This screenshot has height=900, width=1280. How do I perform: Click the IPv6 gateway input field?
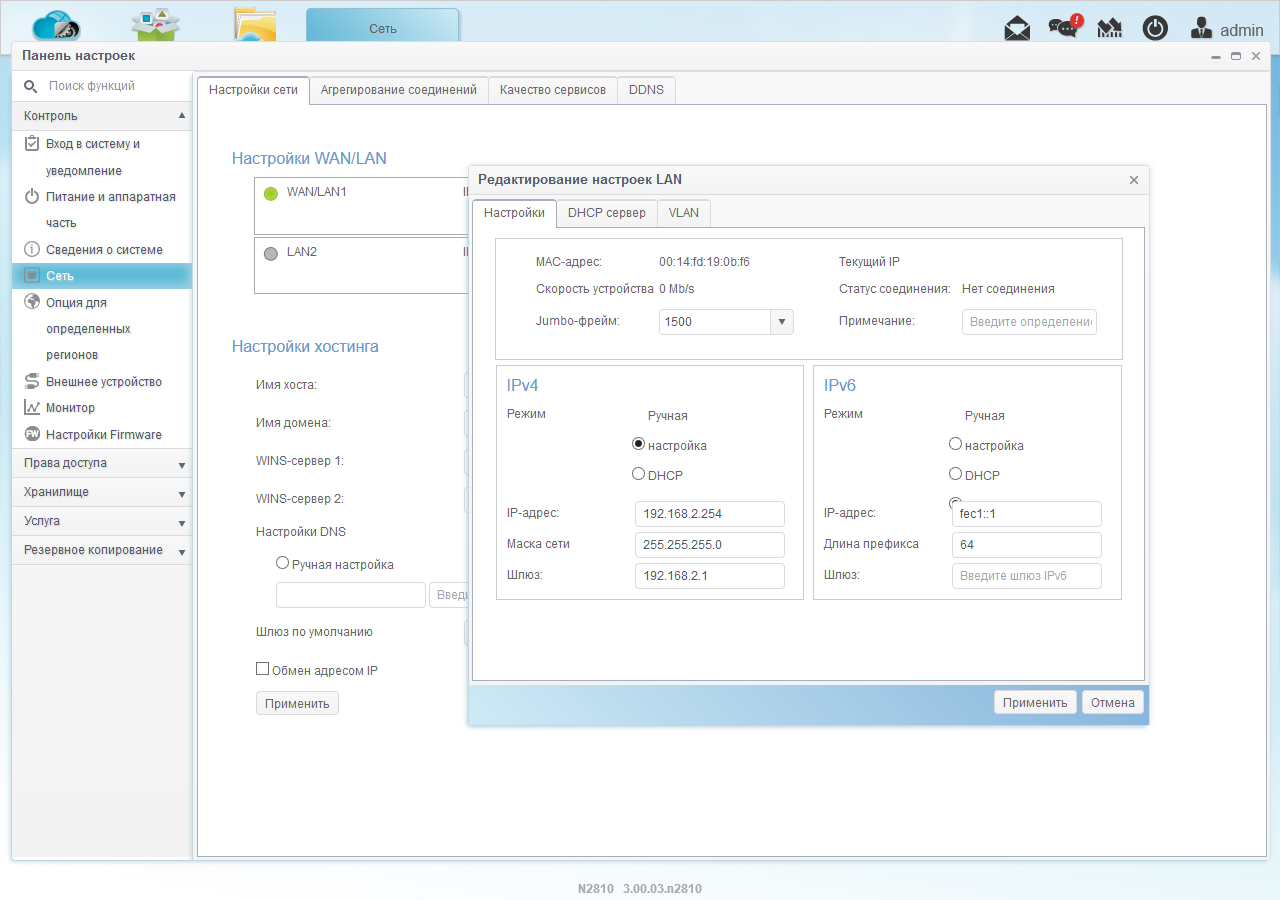[x=1027, y=576]
